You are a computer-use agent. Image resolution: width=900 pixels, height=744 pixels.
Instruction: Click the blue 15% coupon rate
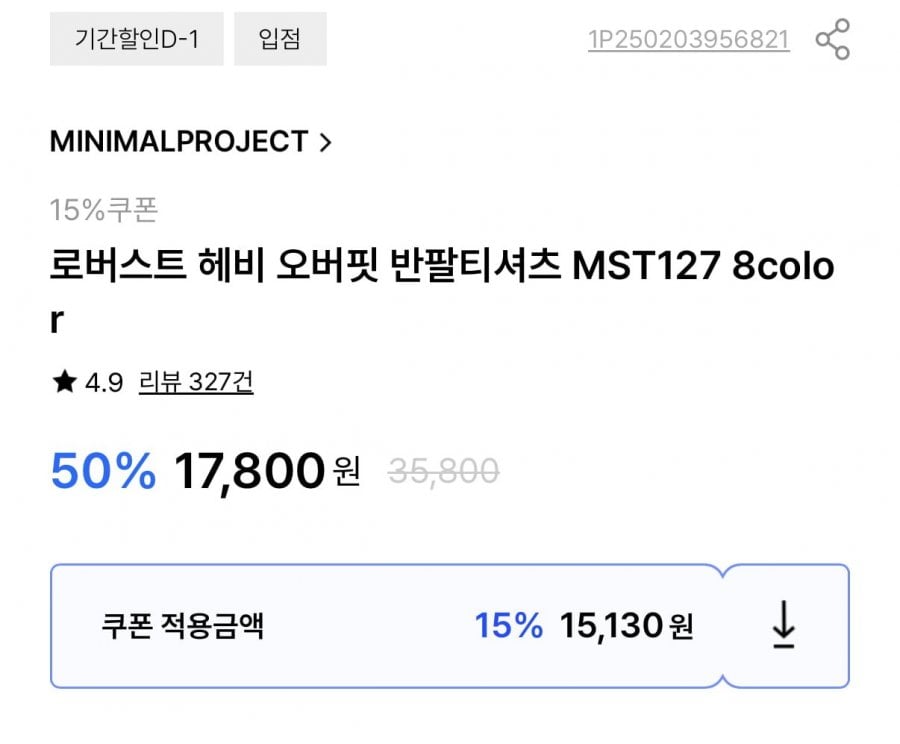tap(508, 626)
